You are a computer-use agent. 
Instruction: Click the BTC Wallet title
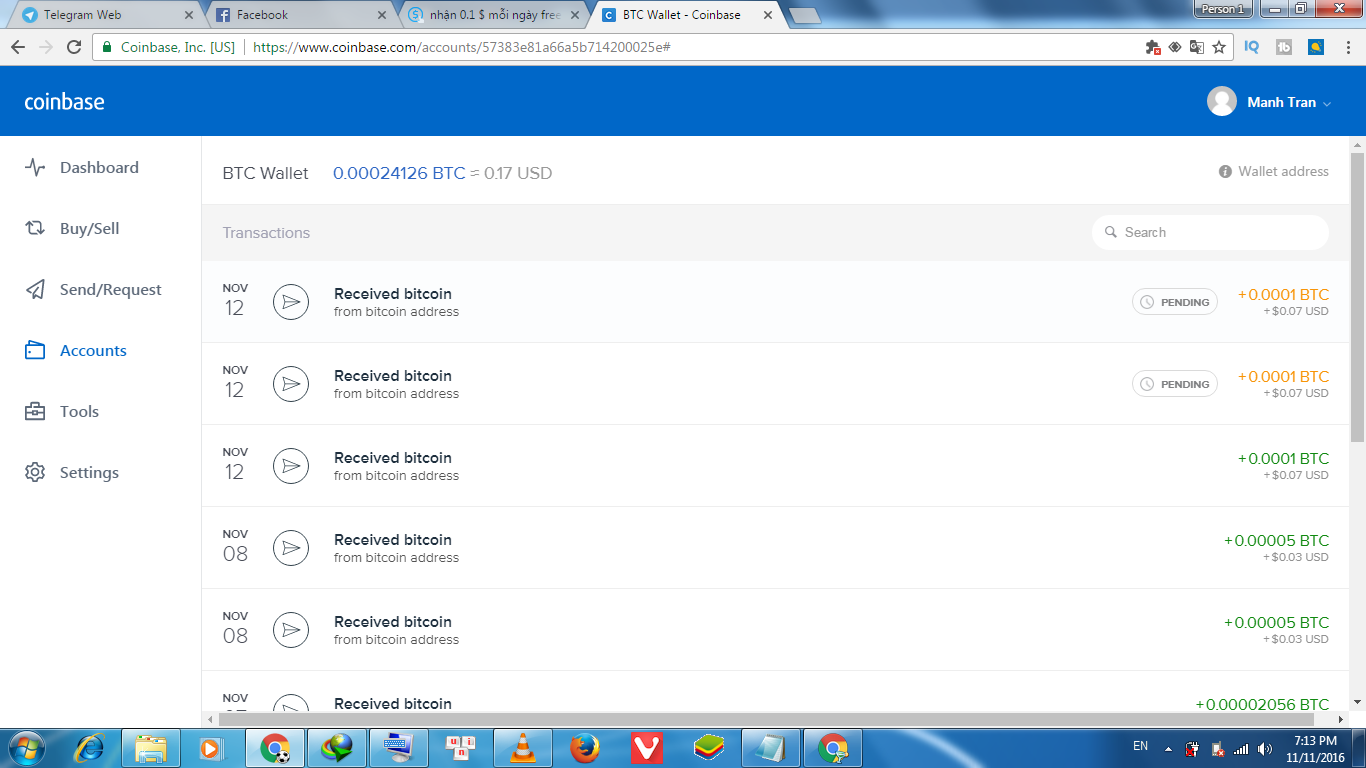coord(266,173)
